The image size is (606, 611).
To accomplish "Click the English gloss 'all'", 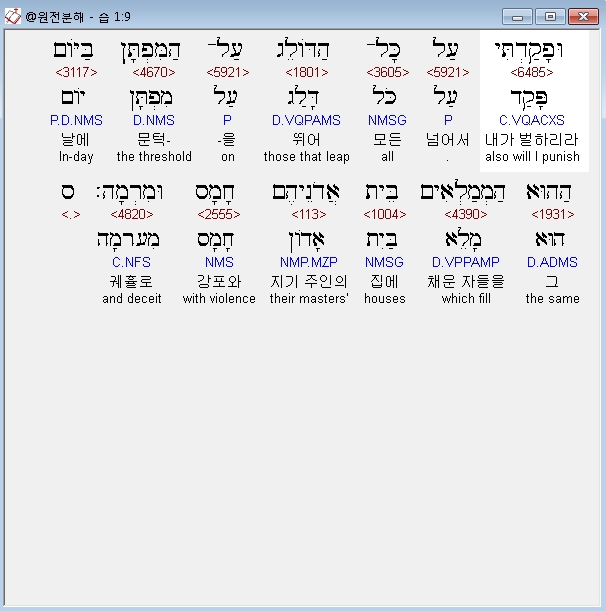I will [x=387, y=157].
